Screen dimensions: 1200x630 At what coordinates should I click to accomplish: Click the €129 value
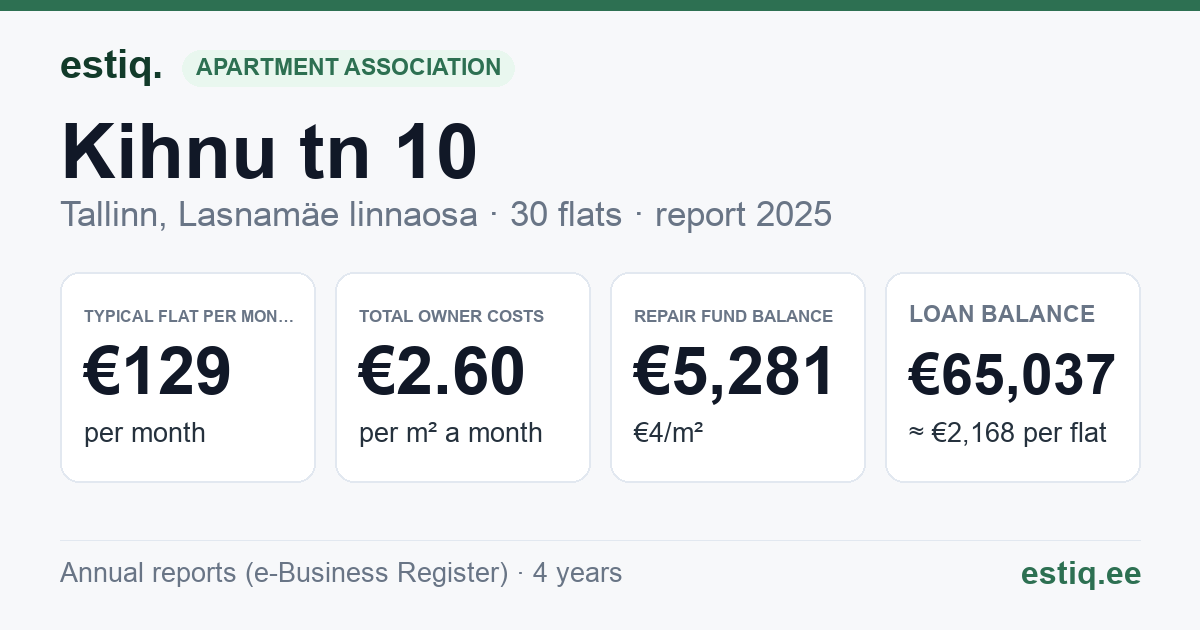coord(158,372)
